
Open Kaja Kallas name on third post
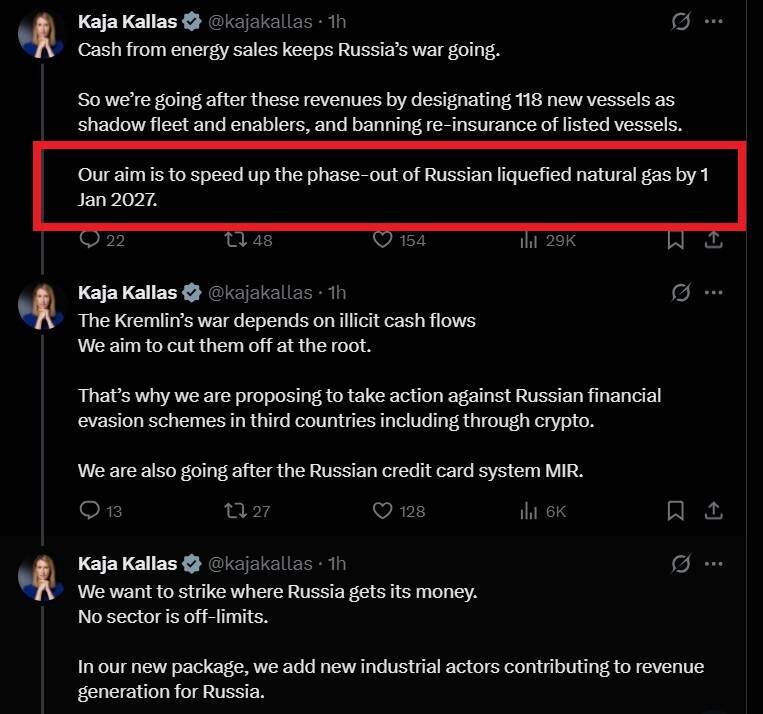[127, 564]
